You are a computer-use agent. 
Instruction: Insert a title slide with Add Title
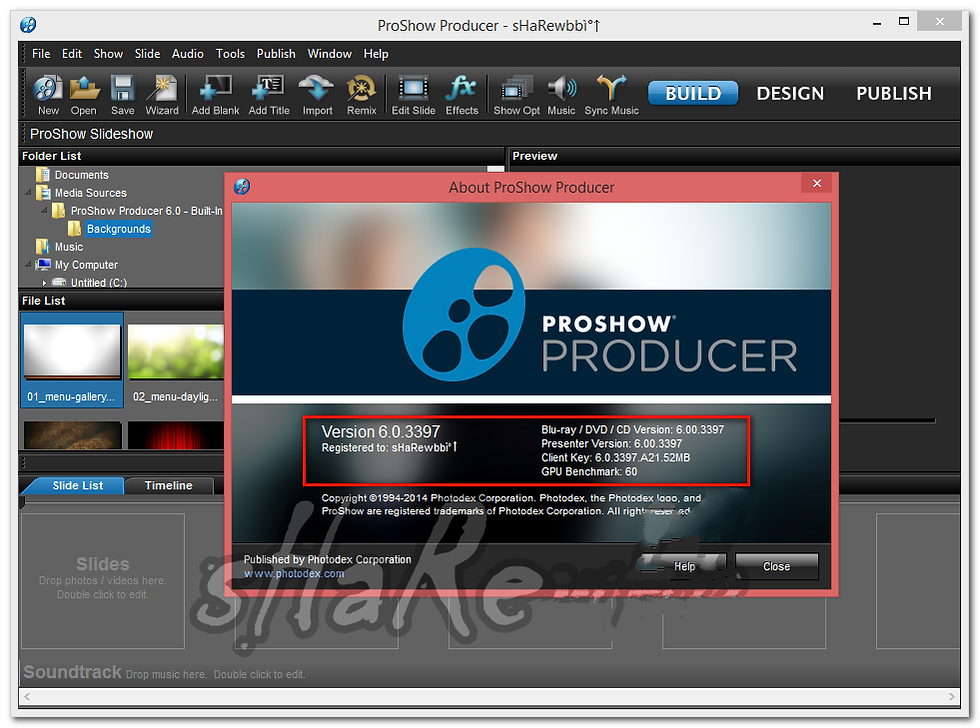269,95
